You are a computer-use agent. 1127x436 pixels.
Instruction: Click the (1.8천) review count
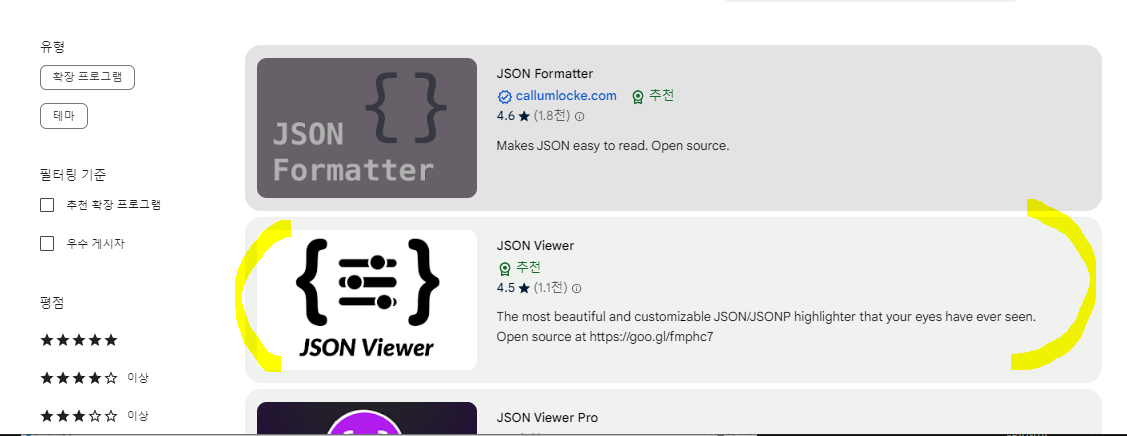point(553,116)
